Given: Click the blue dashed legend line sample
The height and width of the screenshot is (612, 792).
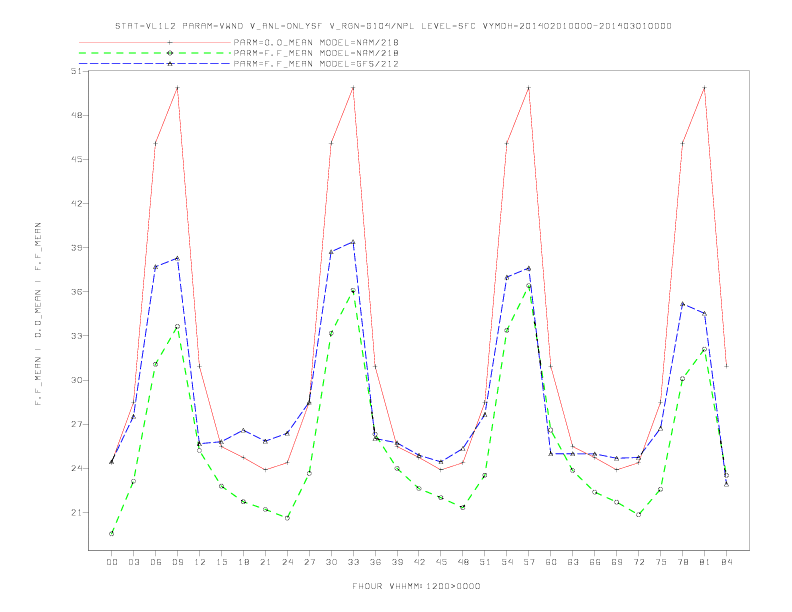Looking at the screenshot, I should 155,64.
